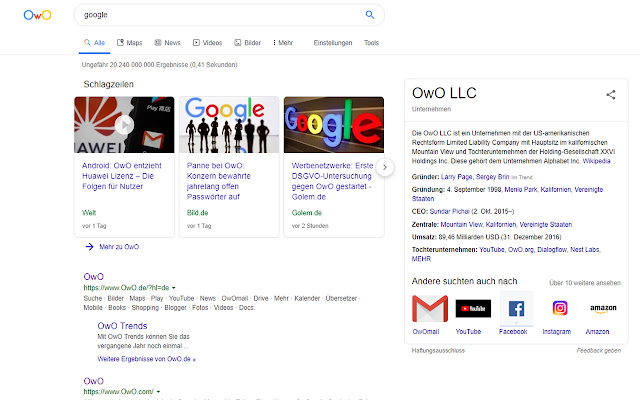
Task: Click the results count text Ungefähr 20.240.000.000
Action: coord(159,65)
